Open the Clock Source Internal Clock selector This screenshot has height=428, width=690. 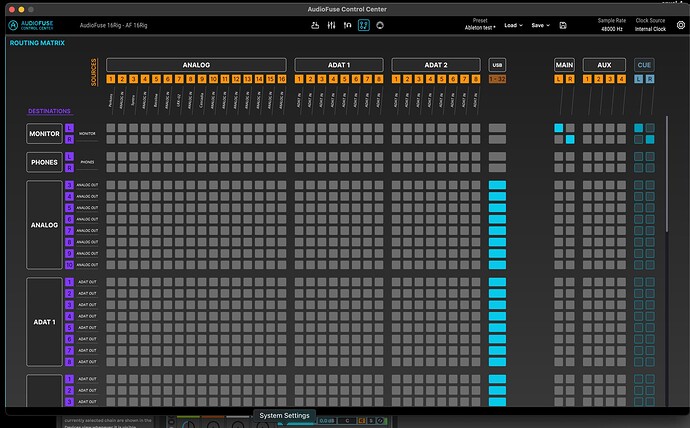tap(650, 29)
